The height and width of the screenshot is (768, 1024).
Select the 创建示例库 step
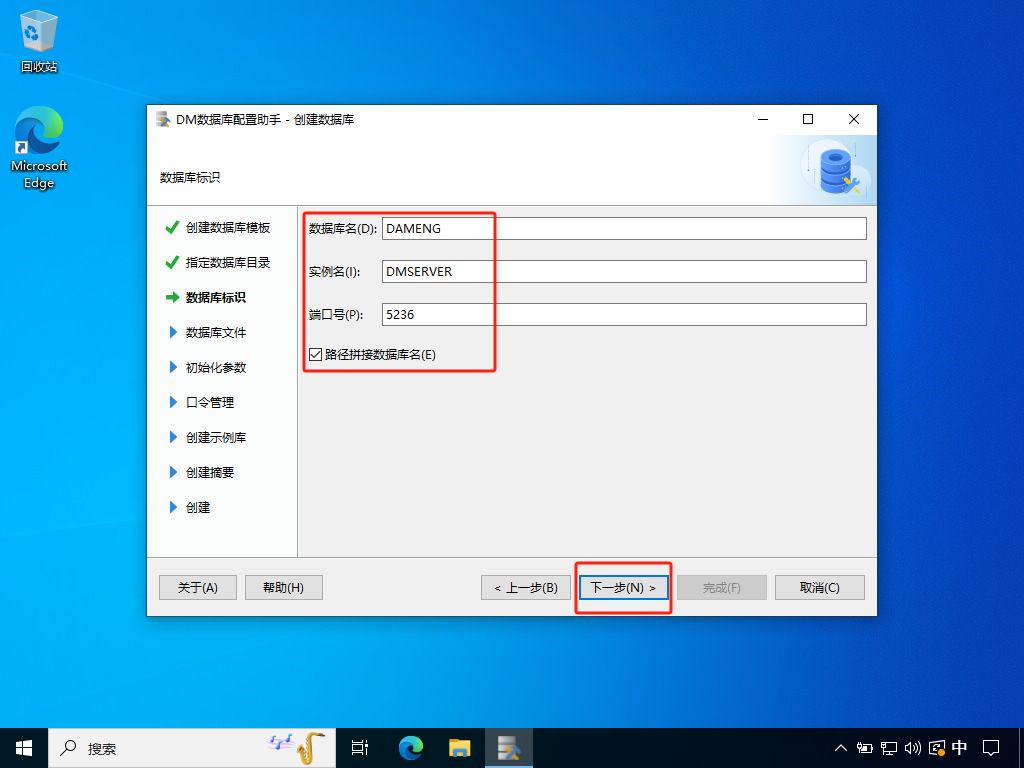click(x=216, y=438)
